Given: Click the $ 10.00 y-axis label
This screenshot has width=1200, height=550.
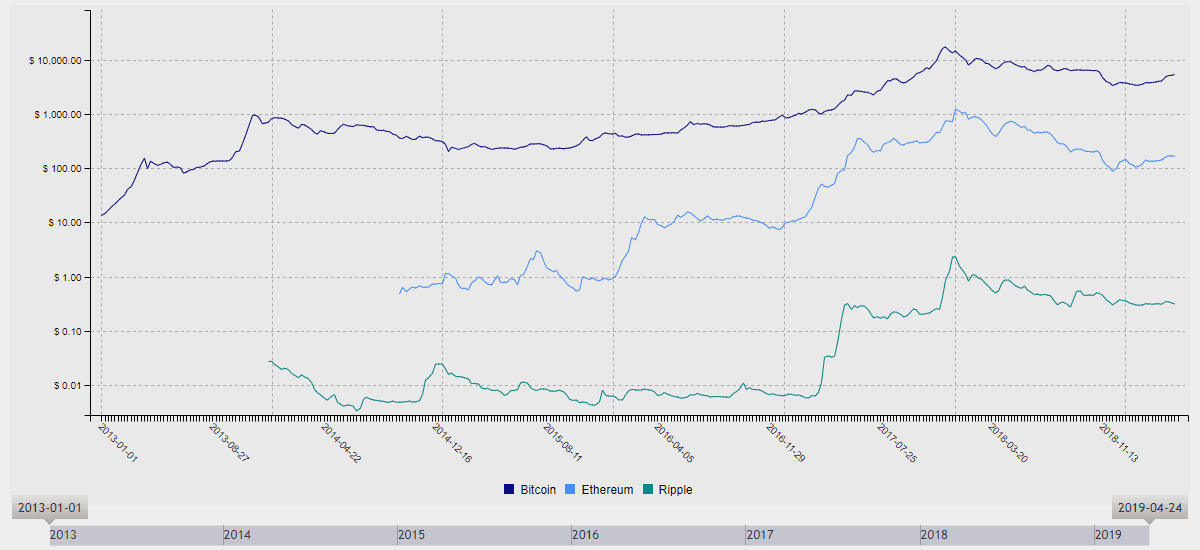Looking at the screenshot, I should [63, 222].
